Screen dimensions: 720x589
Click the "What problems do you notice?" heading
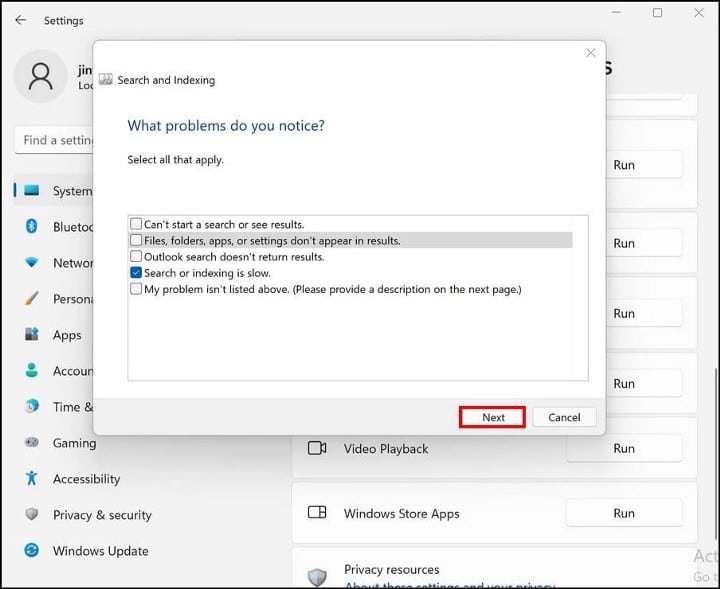pos(226,125)
